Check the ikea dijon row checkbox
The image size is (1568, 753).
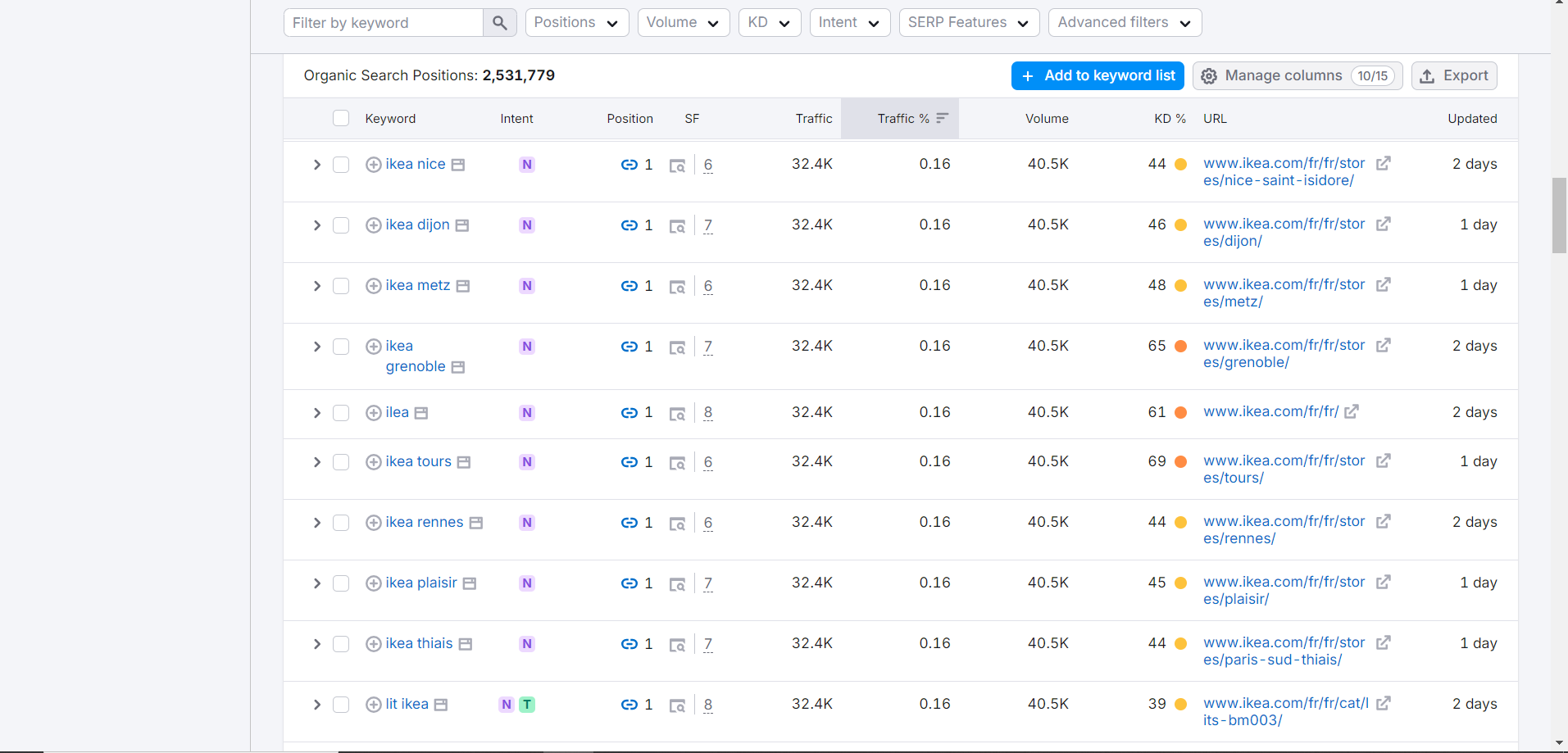point(341,225)
